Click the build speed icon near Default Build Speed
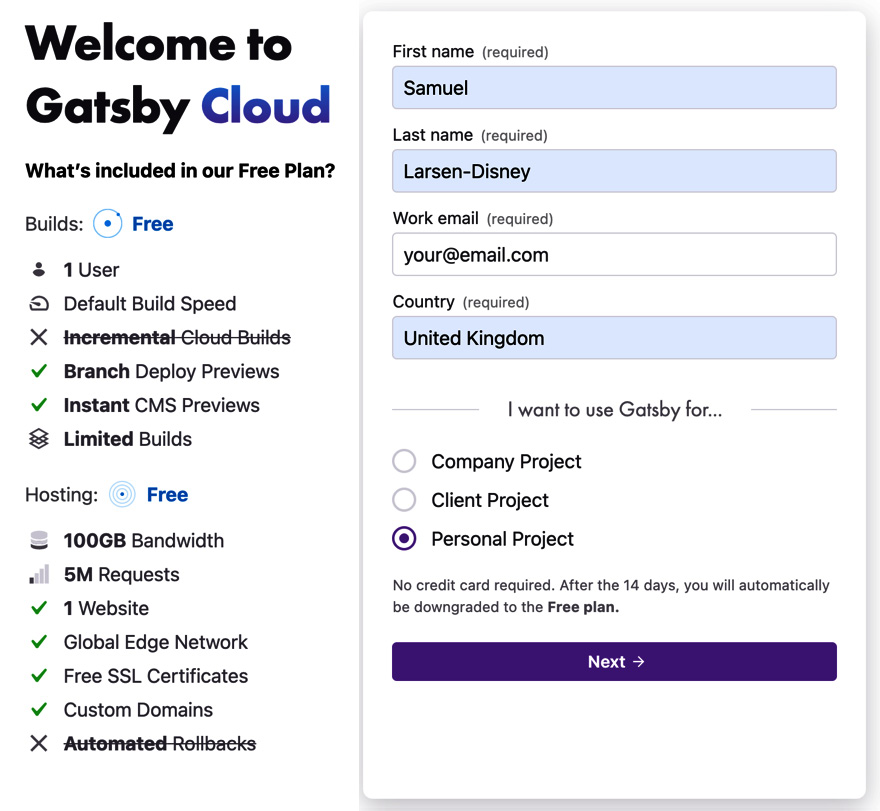The width and height of the screenshot is (880, 811). point(38,303)
